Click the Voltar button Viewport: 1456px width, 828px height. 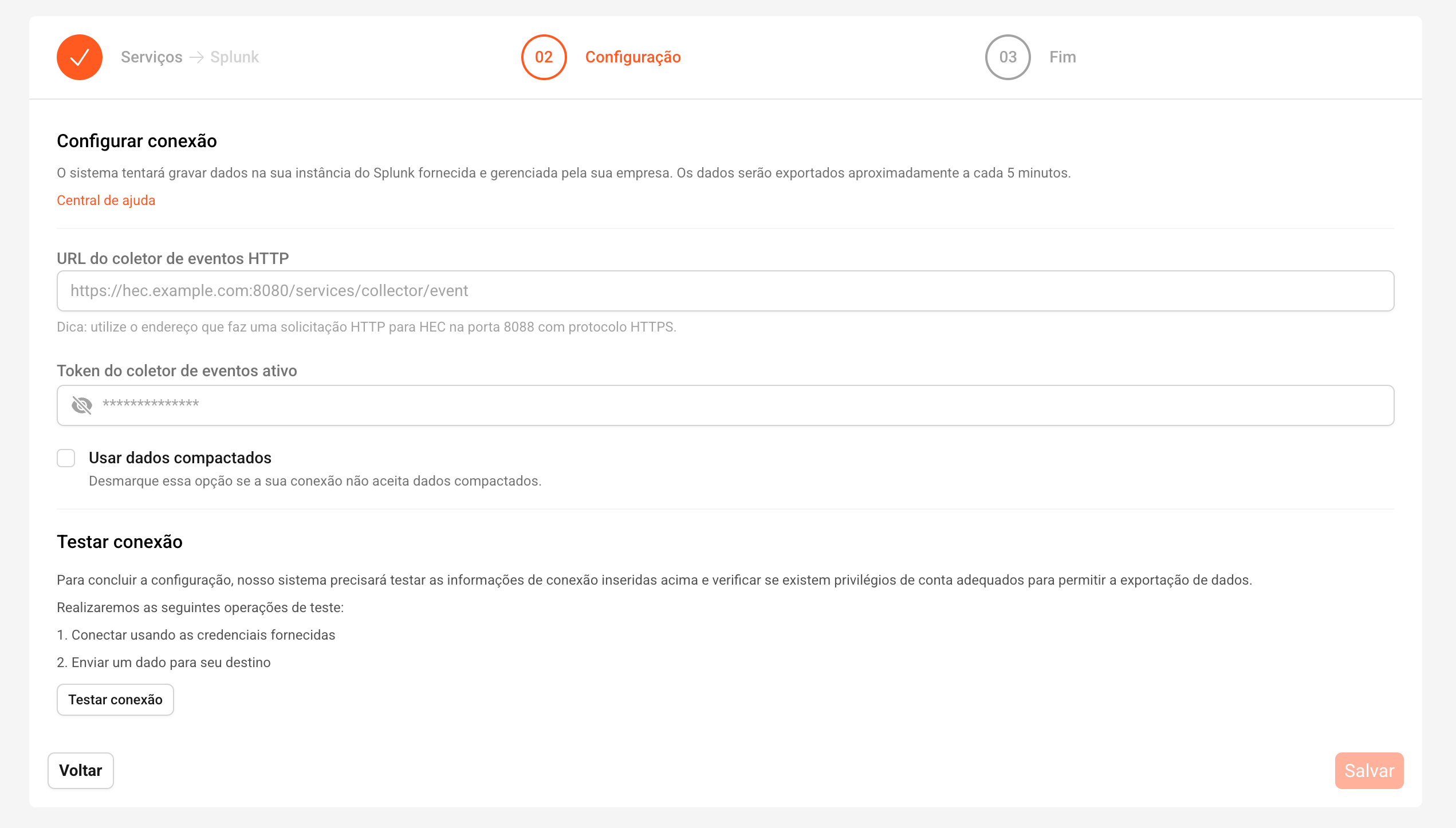pos(80,771)
